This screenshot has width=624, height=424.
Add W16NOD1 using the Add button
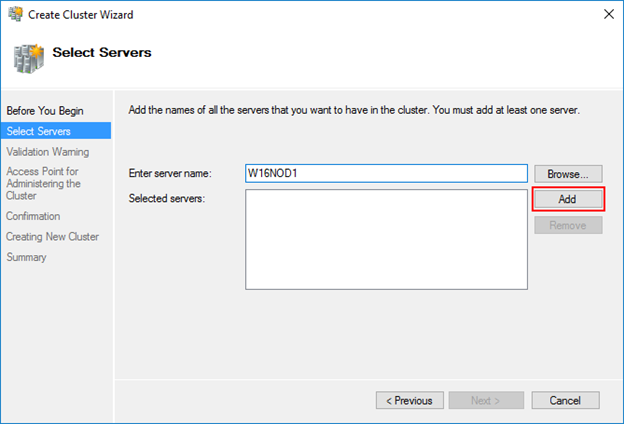(568, 199)
